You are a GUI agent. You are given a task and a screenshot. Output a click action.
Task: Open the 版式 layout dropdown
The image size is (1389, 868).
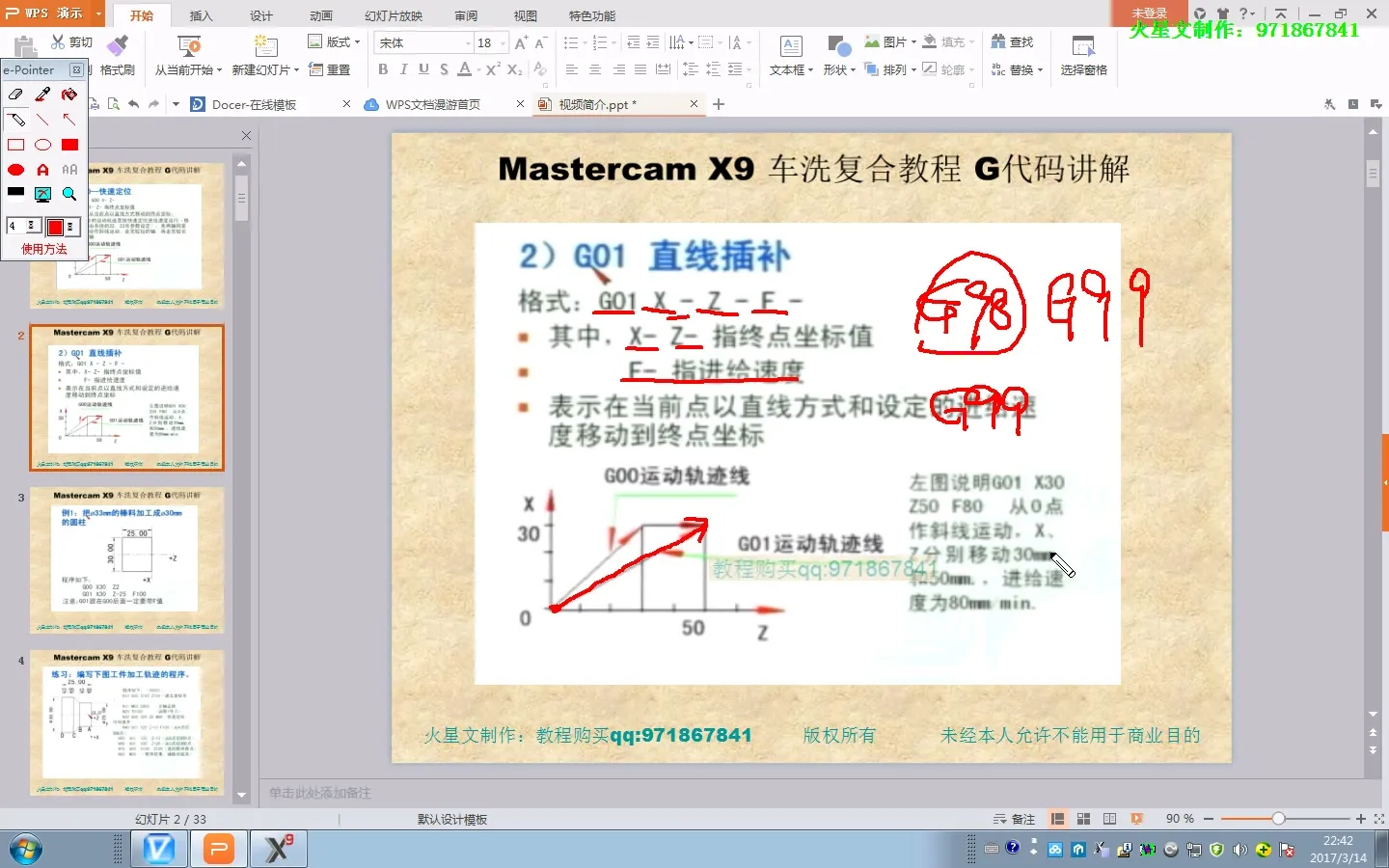337,42
